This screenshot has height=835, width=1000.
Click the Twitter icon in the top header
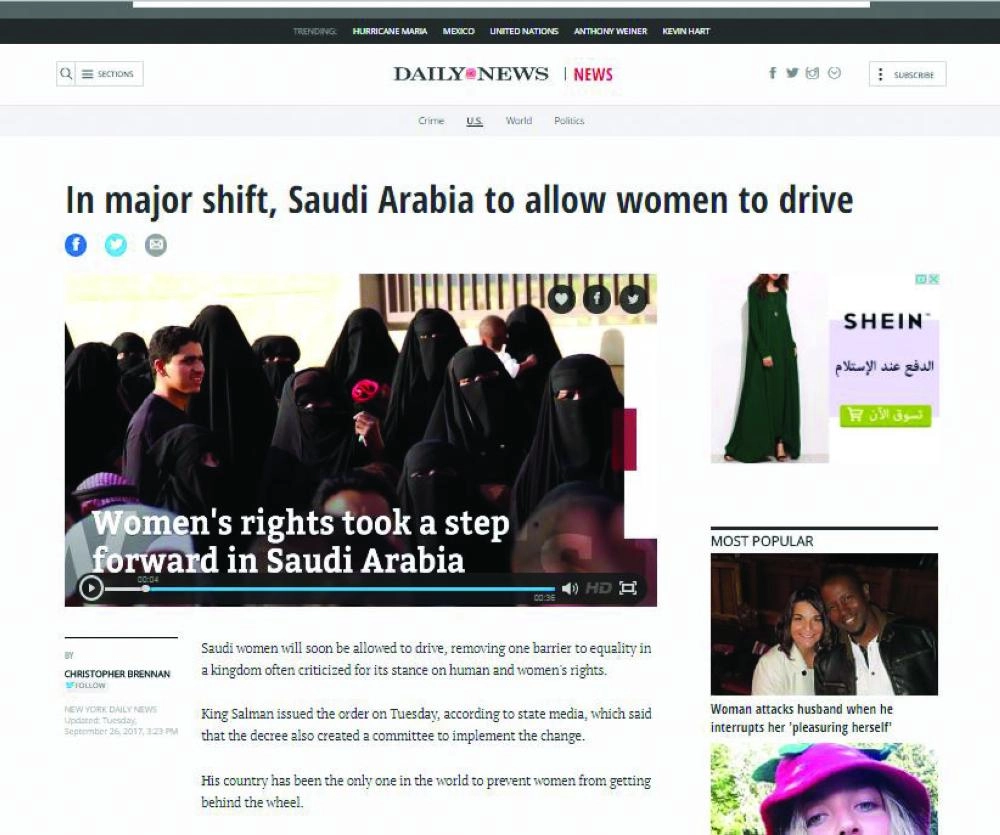792,73
